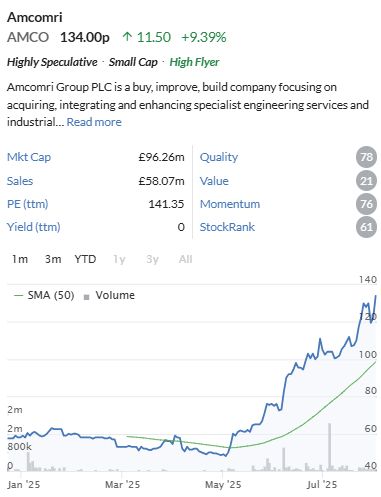Open the Momentum rank link

(x=230, y=204)
